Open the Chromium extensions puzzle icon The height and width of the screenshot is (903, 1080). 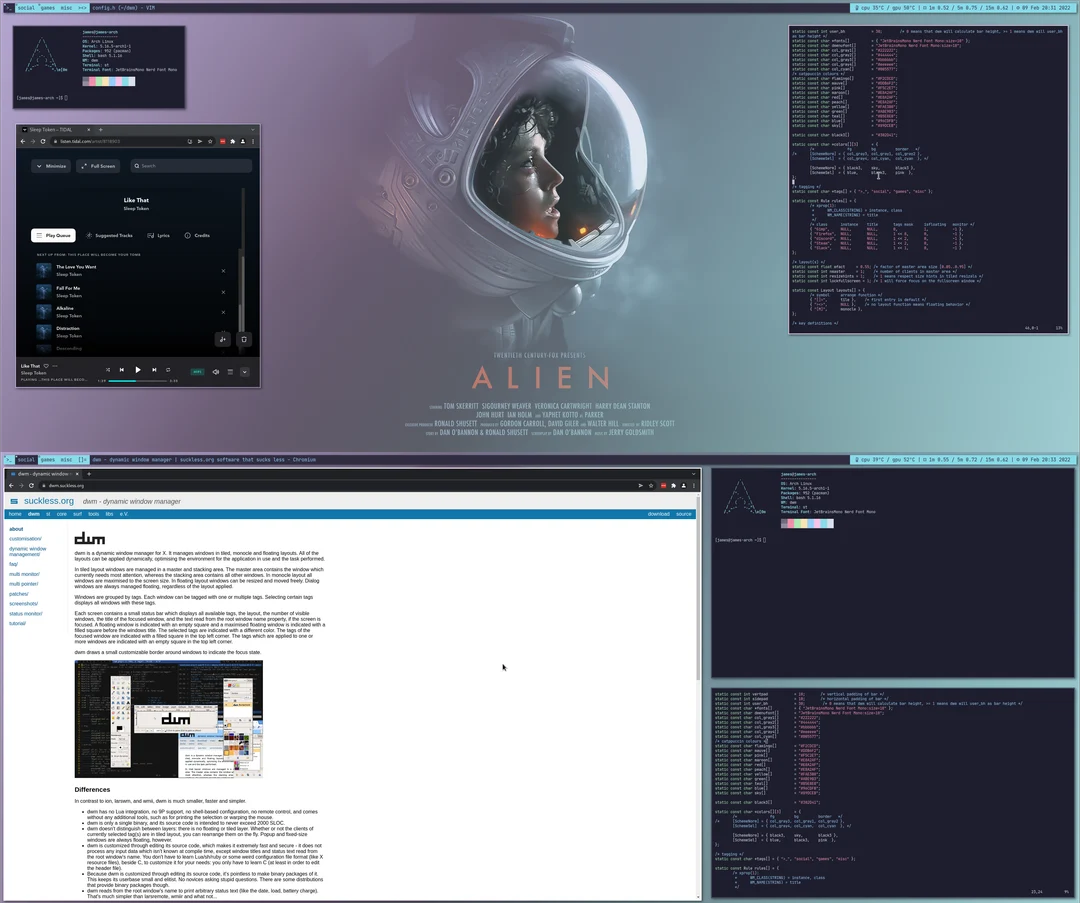(674, 486)
